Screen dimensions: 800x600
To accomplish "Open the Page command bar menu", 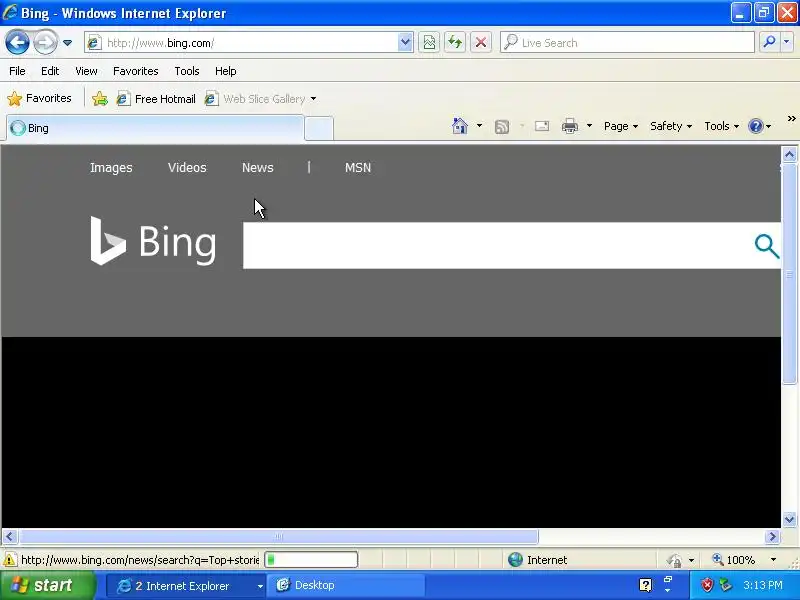I will tap(621, 126).
